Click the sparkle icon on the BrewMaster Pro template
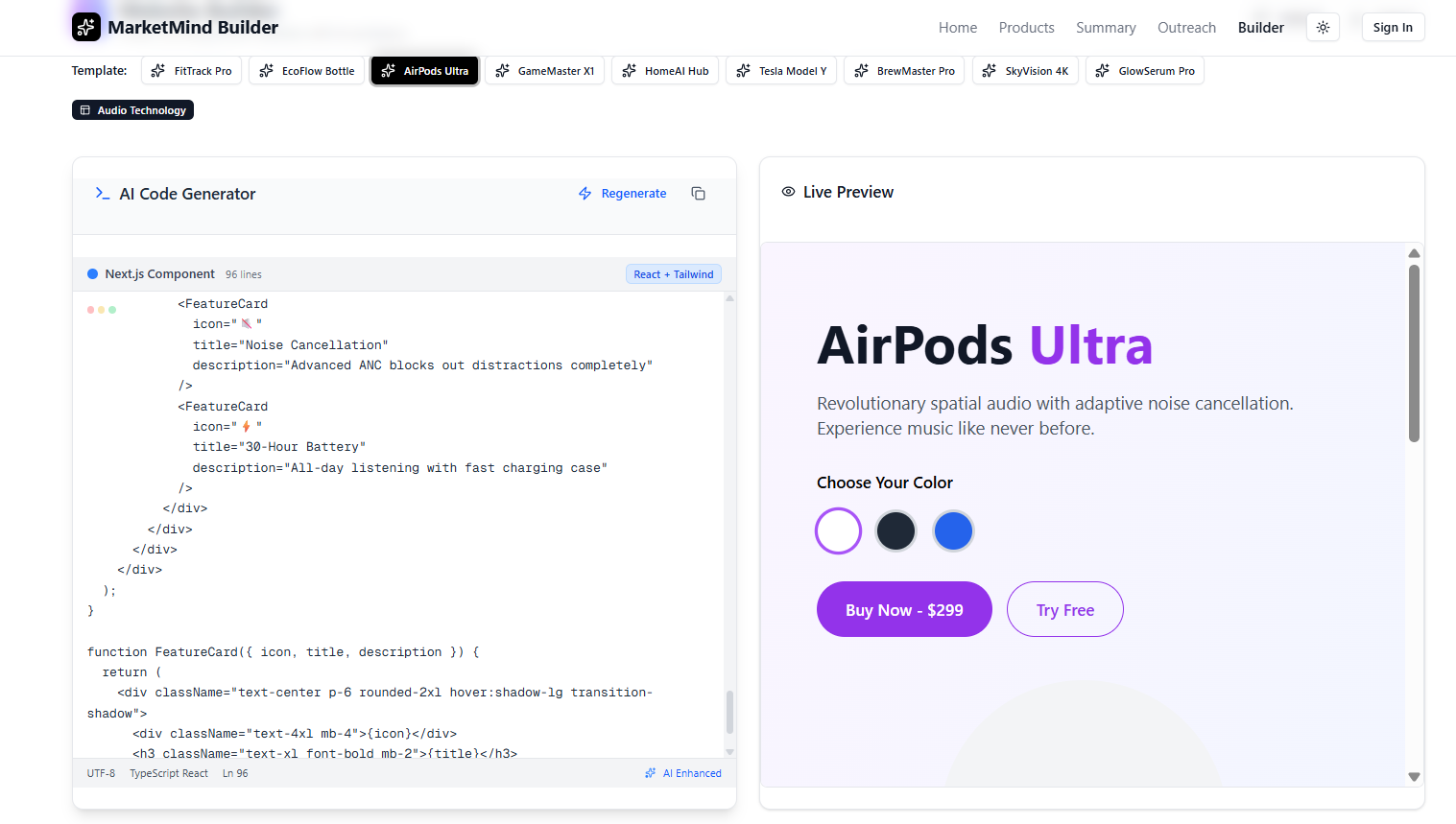This screenshot has height=824, width=1456. point(861,71)
